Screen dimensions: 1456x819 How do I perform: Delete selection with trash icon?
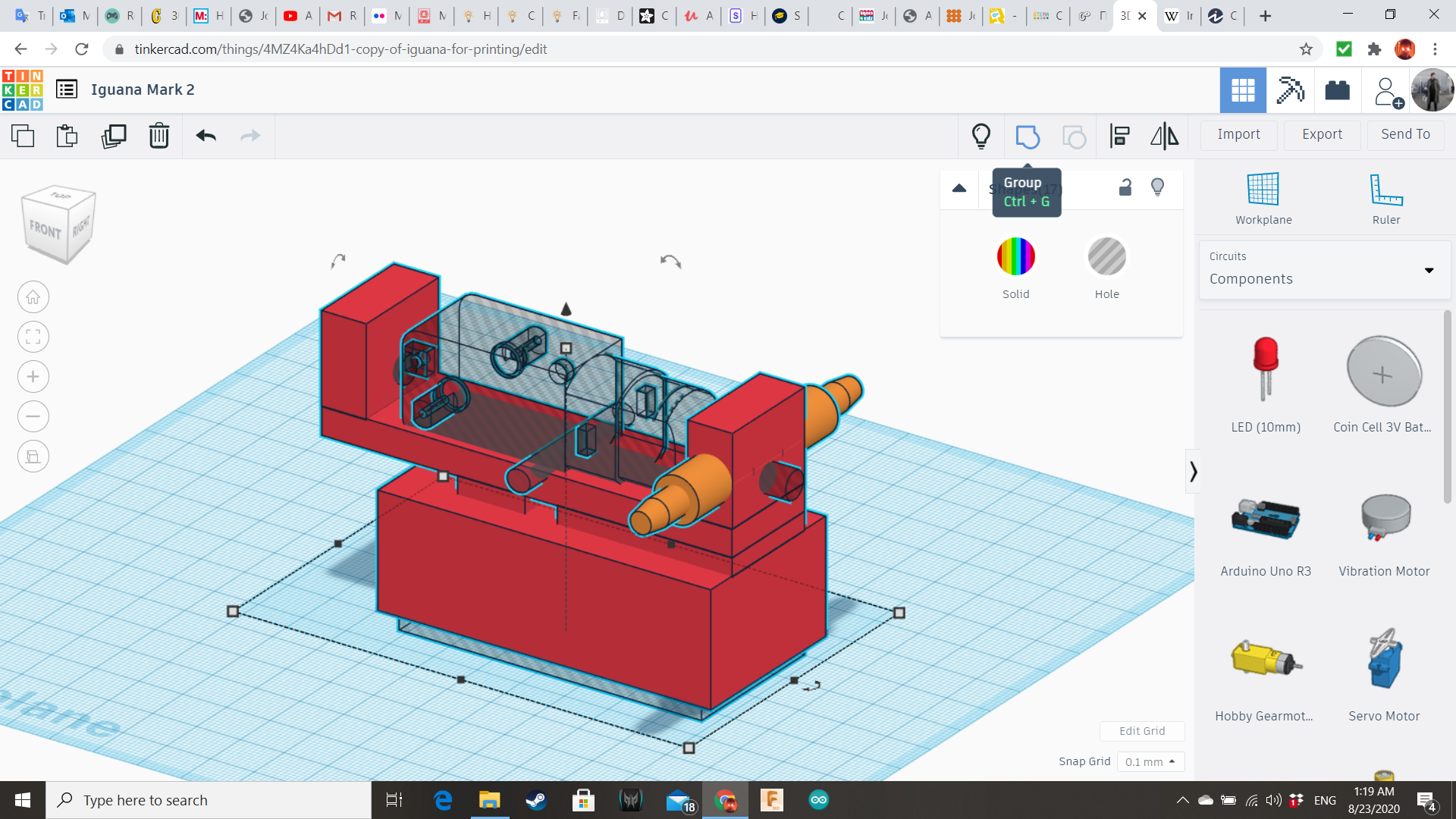pos(158,136)
